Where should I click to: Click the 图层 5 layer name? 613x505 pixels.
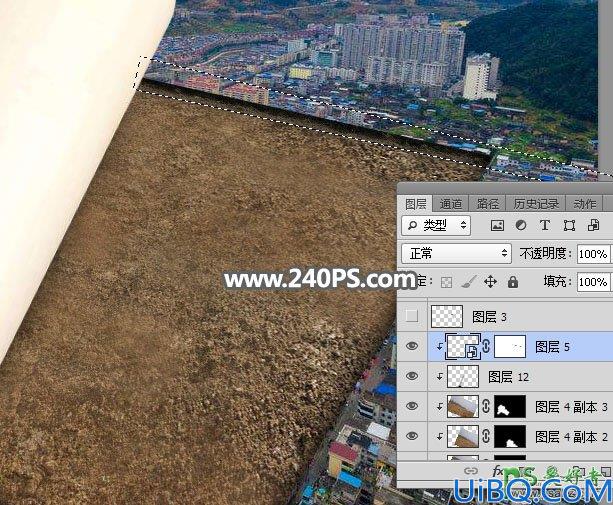552,347
